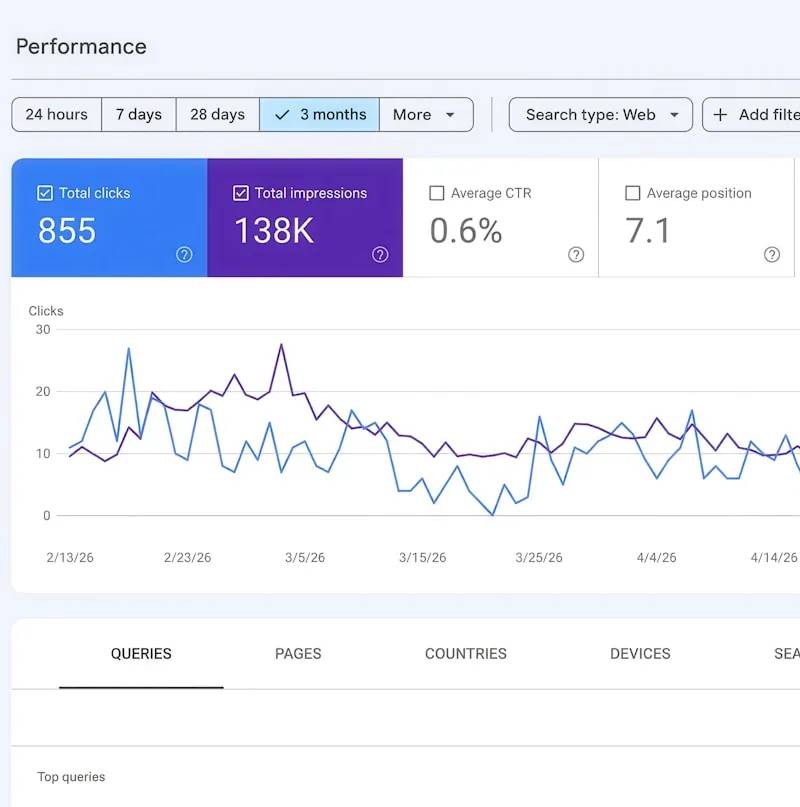Switch to the DEVICES tab
The image size is (800, 807).
(x=640, y=654)
